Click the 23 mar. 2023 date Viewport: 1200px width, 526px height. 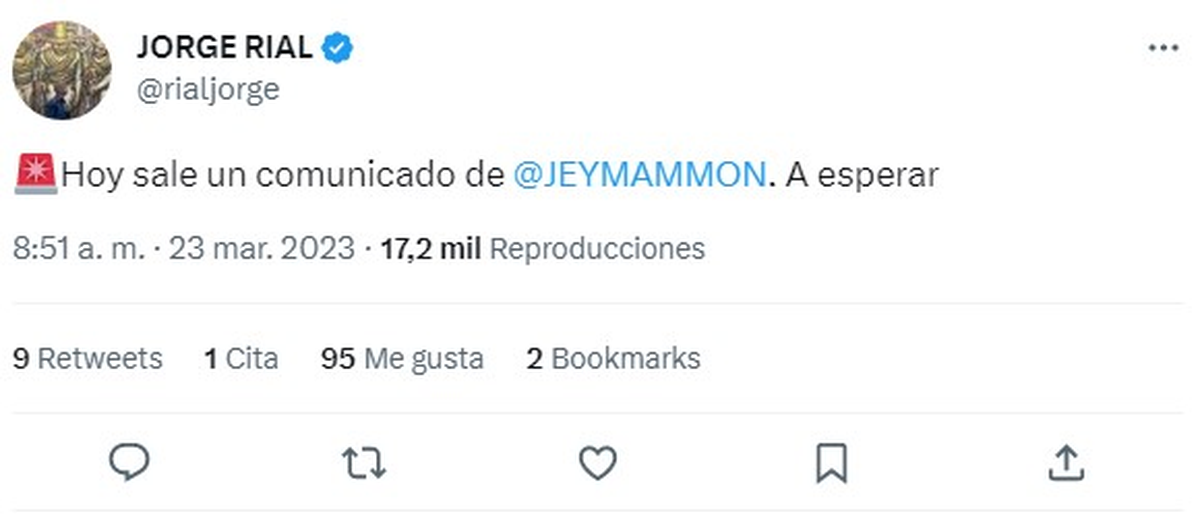click(262, 248)
